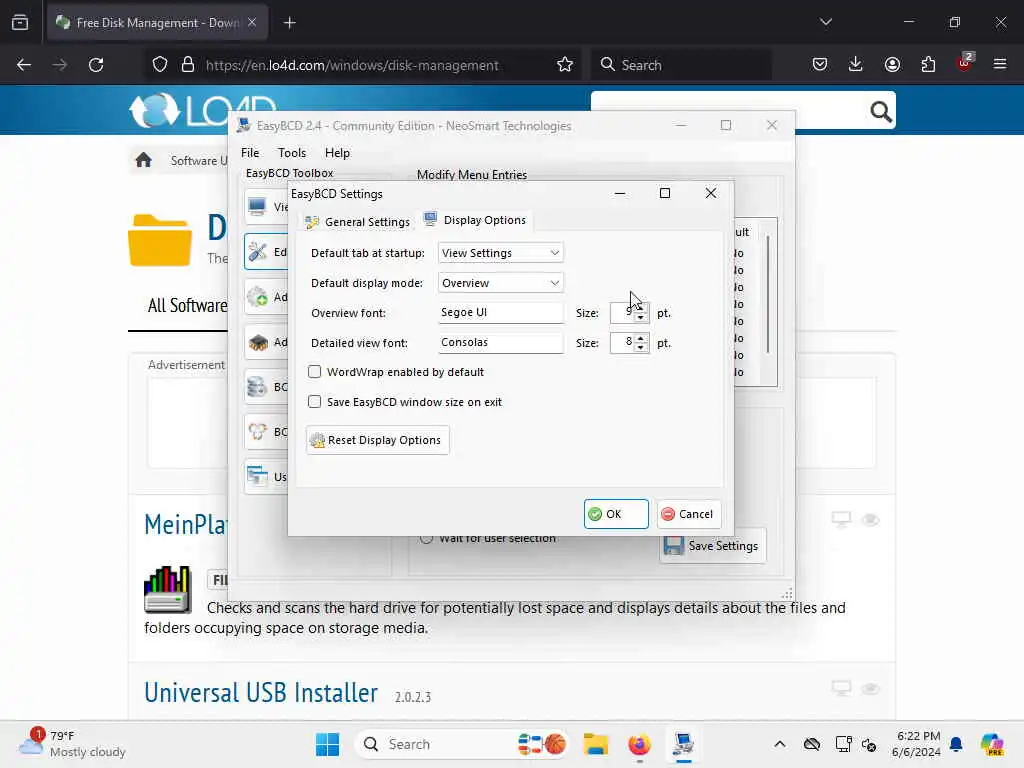
Task: Click the padlock icon in address bar
Action: point(188,65)
